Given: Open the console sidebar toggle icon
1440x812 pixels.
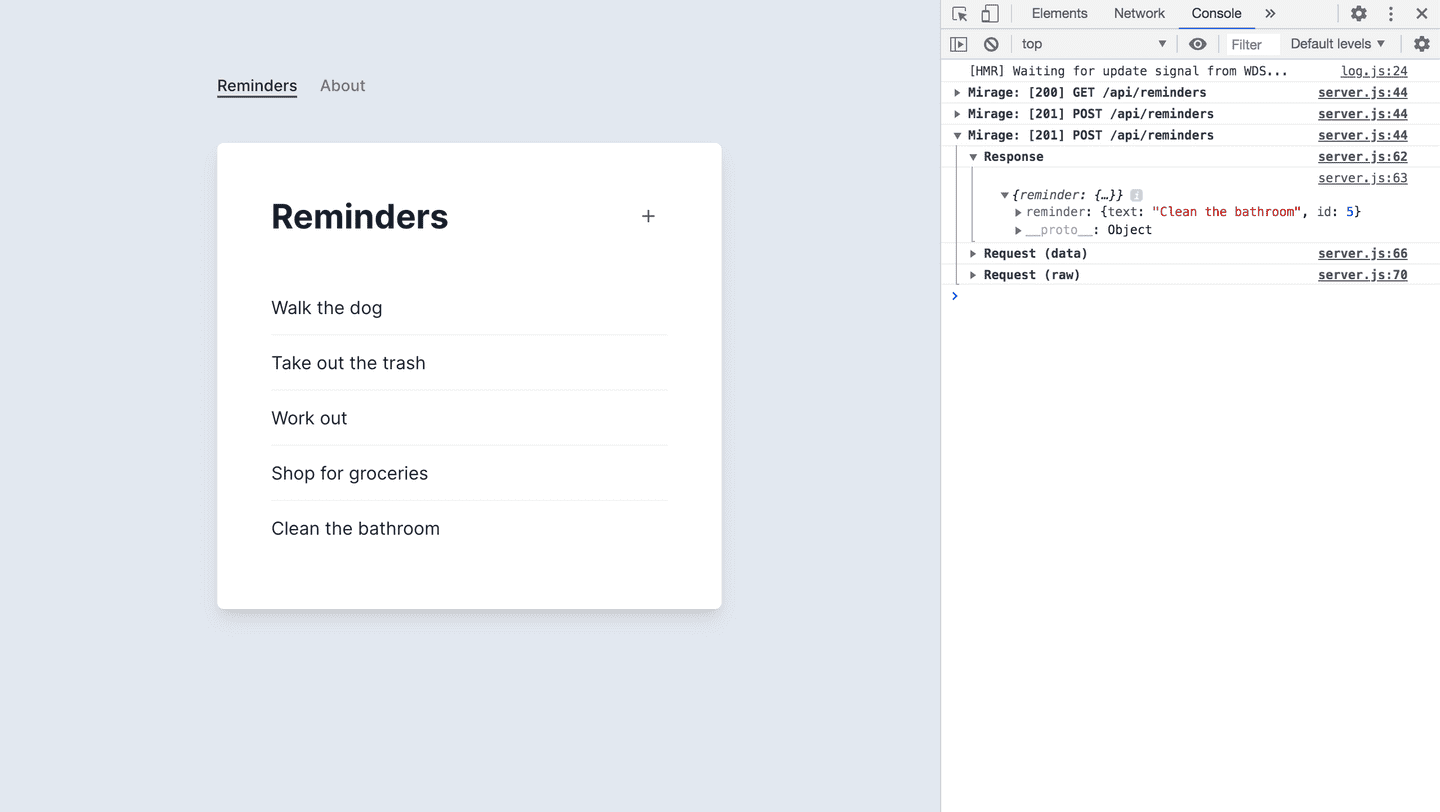Looking at the screenshot, I should point(958,43).
